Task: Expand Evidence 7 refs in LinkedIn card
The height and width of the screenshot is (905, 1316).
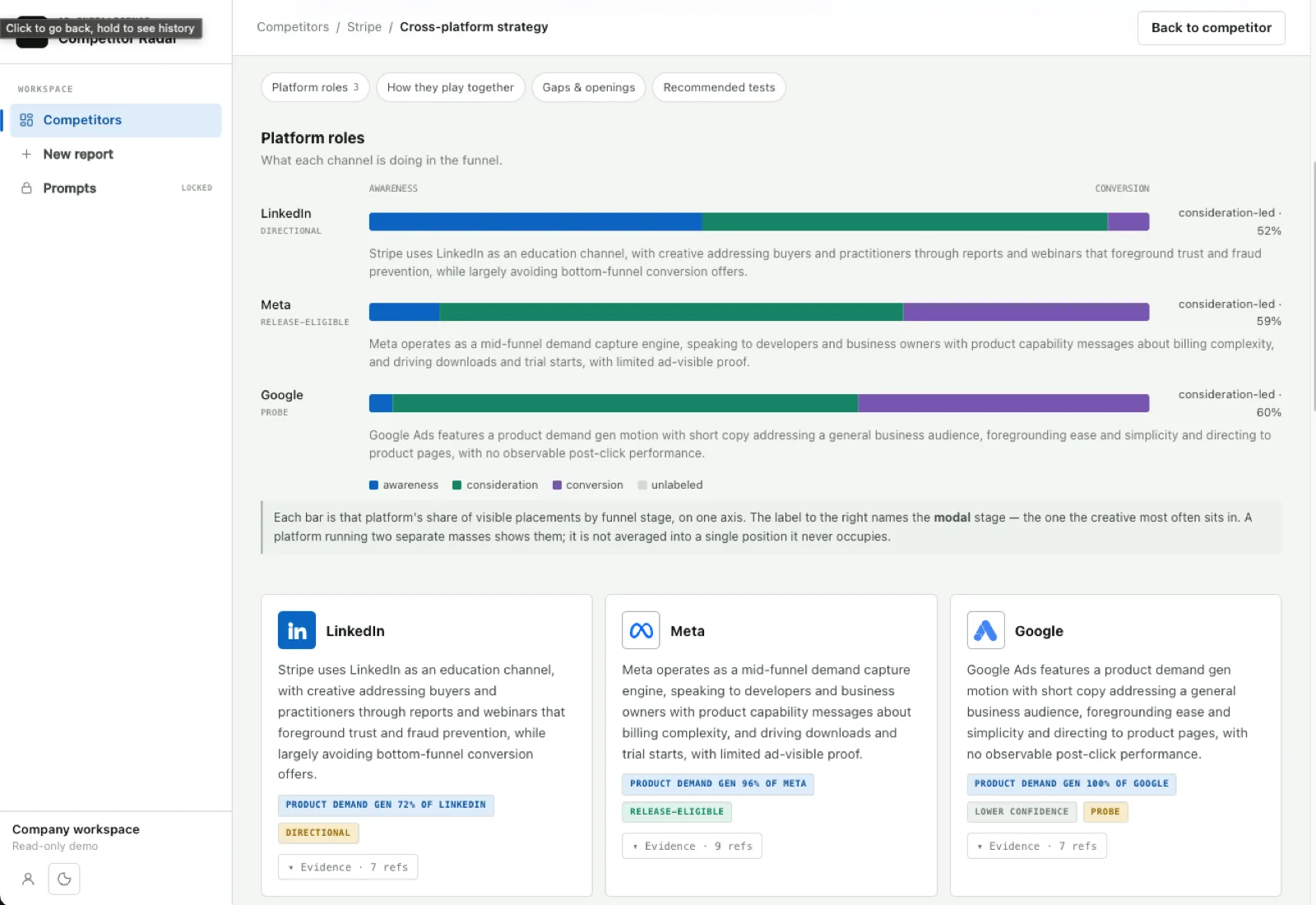Action: coord(348,867)
